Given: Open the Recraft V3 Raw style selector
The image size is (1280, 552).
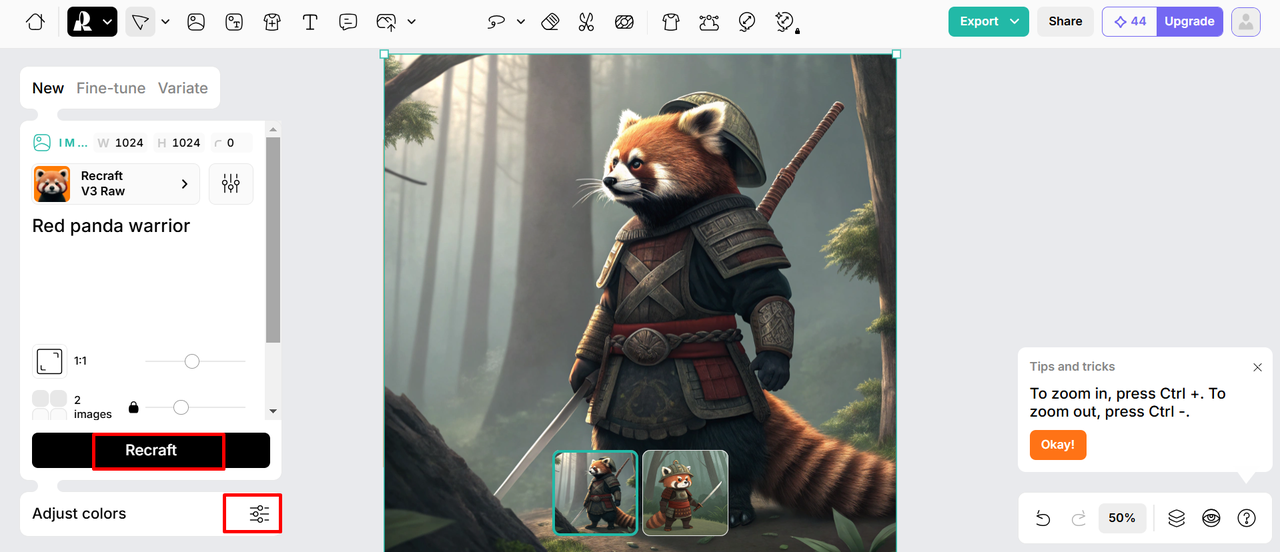Looking at the screenshot, I should (116, 184).
